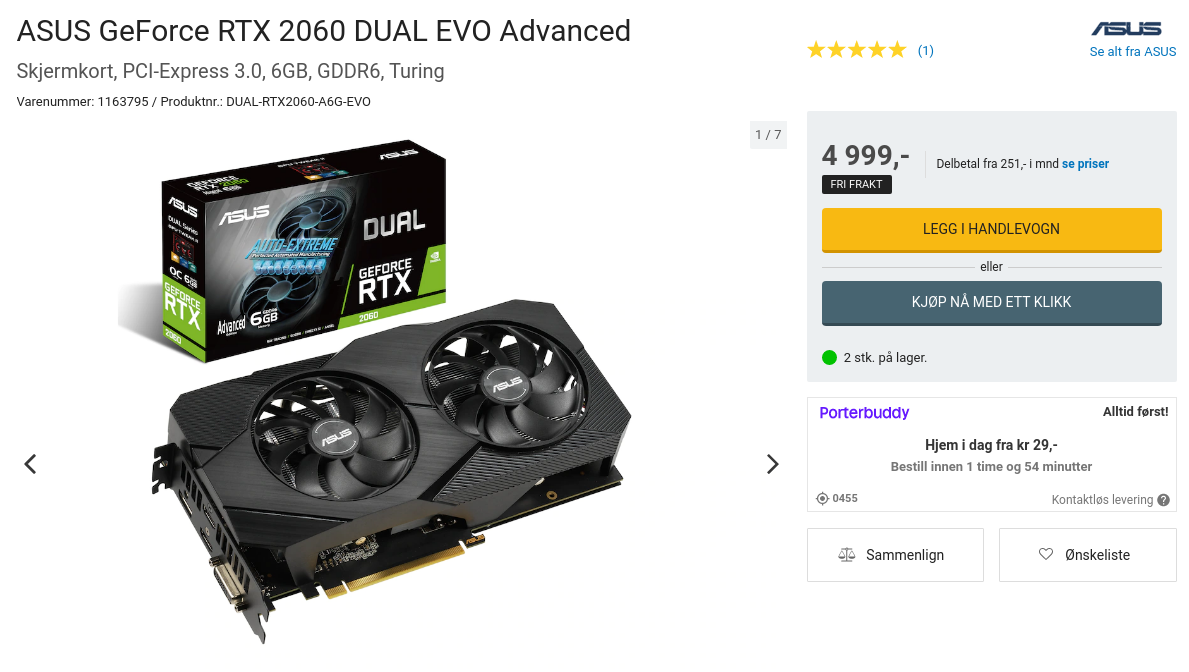The image size is (1189, 672).
Task: Click the main graphics card product image
Action: pos(377,390)
